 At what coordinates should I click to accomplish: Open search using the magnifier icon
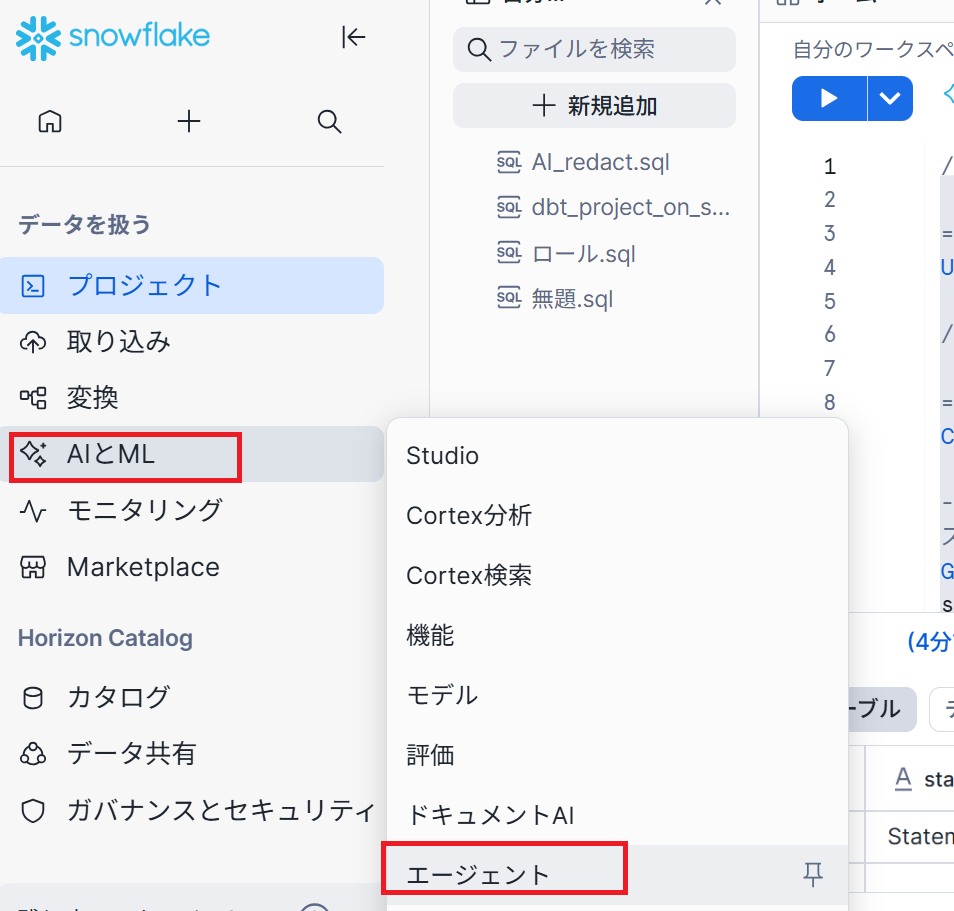pos(329,121)
